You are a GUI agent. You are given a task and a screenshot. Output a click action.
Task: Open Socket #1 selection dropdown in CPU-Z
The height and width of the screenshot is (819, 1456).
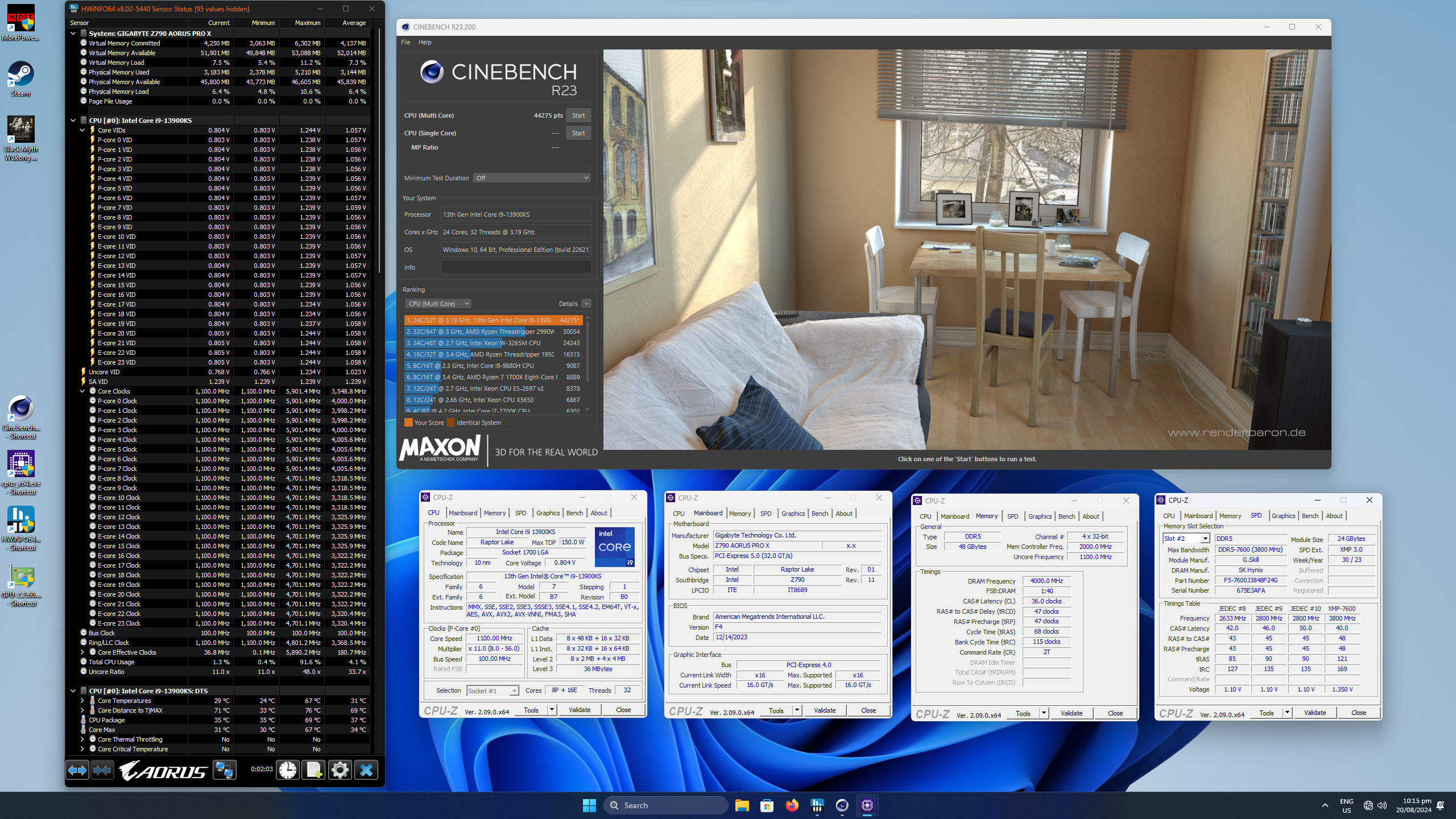[x=493, y=690]
